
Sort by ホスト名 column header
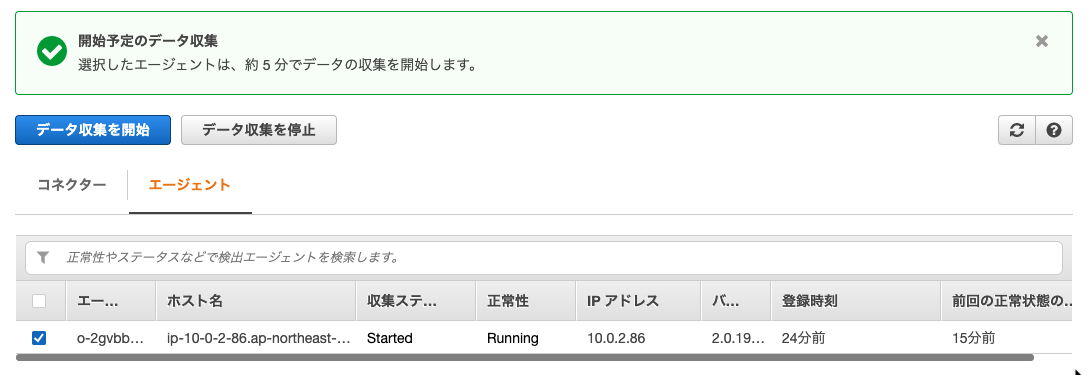[256, 301]
